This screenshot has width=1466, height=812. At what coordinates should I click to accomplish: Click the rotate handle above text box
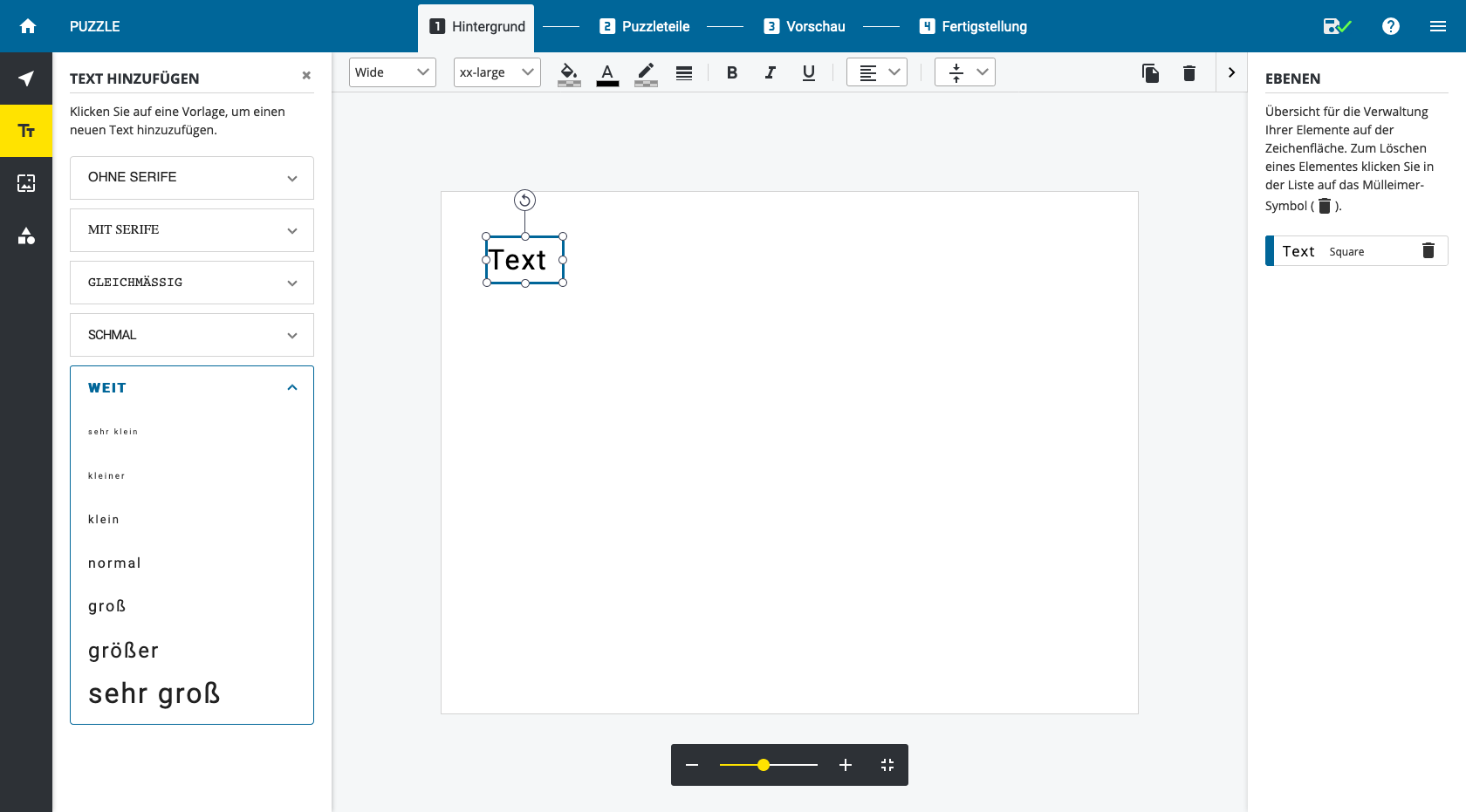(x=524, y=201)
